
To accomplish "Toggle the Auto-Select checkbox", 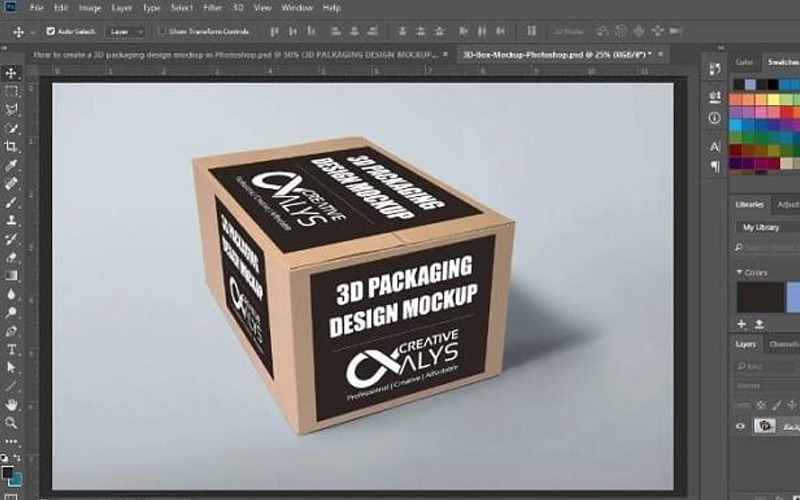I will click(x=51, y=31).
